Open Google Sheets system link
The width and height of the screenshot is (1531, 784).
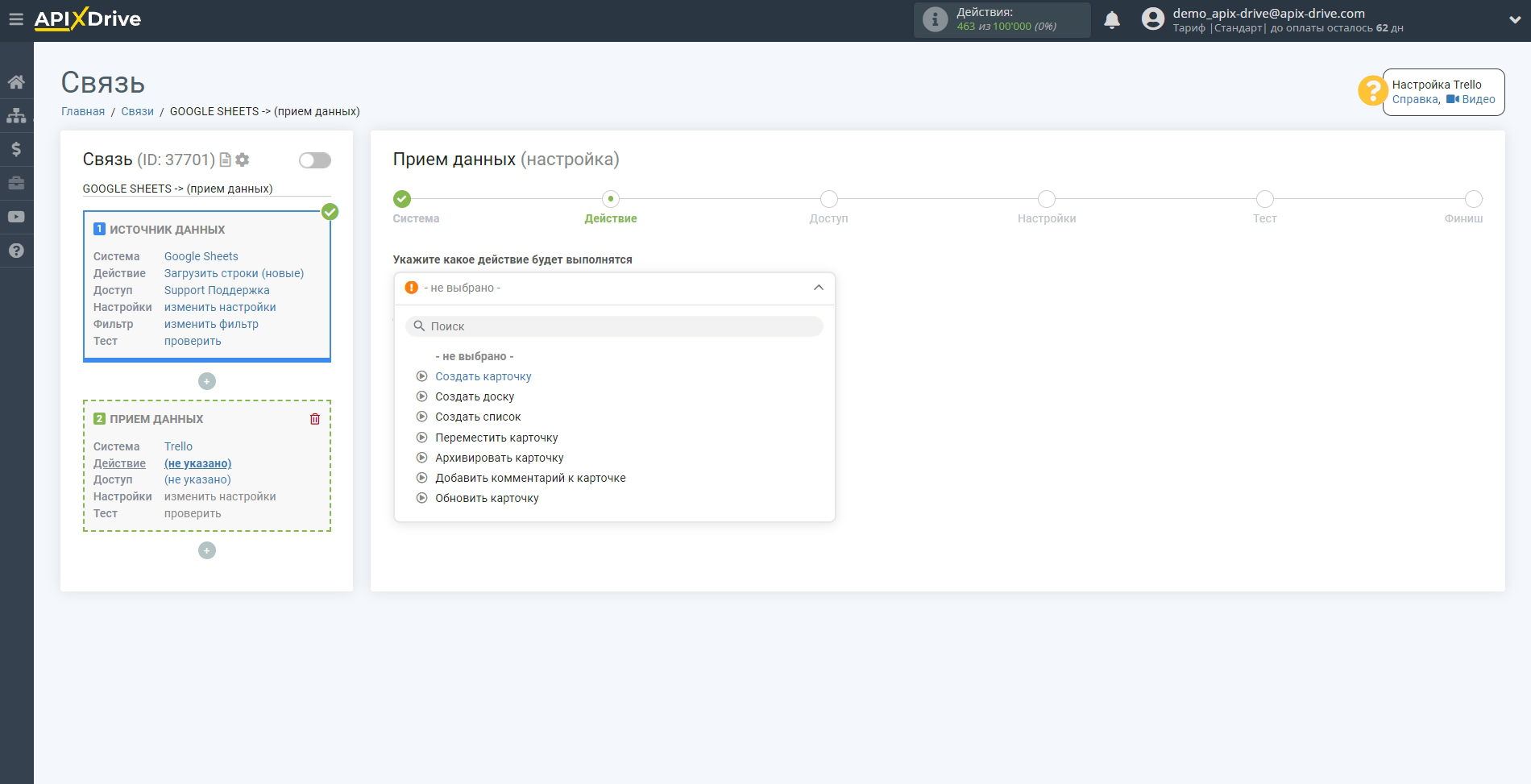201,256
